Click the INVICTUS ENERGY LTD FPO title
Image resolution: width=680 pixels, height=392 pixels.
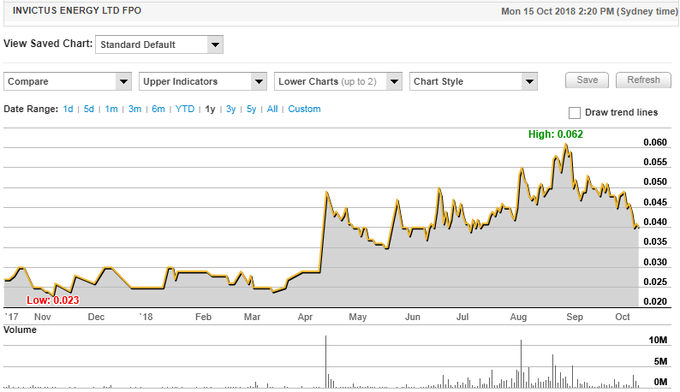(77, 11)
